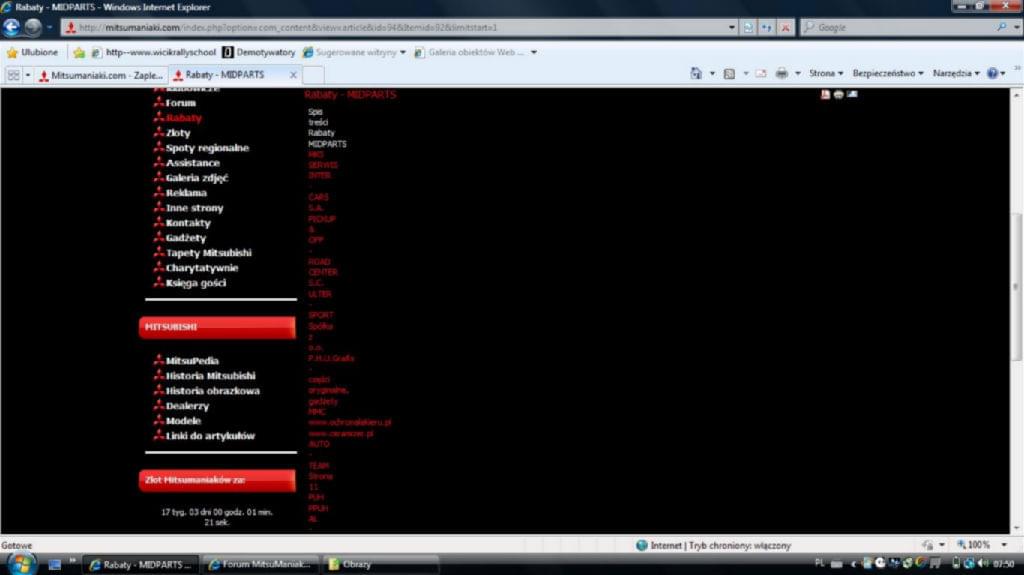Expand the Quick Tabs list arrow
This screenshot has height=575, width=1024.
pyautogui.click(x=27, y=75)
